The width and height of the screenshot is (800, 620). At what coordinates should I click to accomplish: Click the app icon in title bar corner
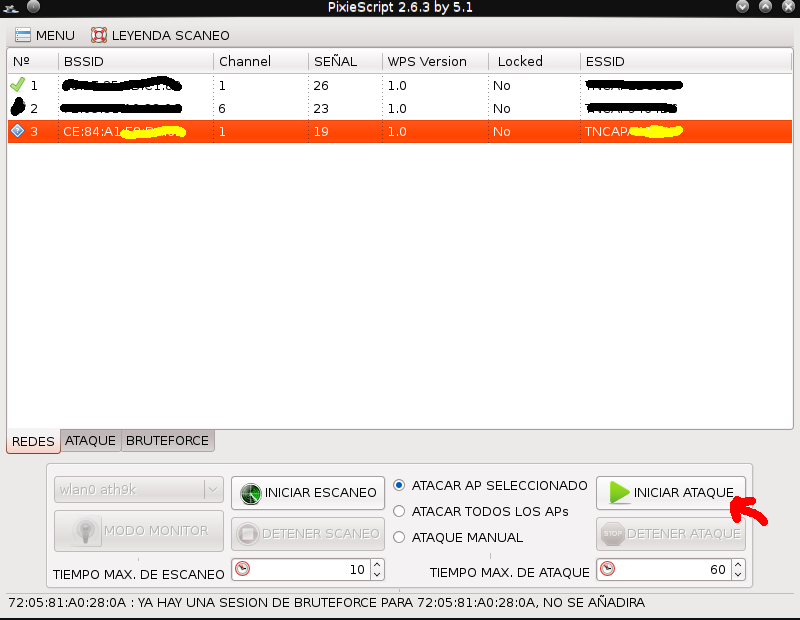[x=11, y=7]
